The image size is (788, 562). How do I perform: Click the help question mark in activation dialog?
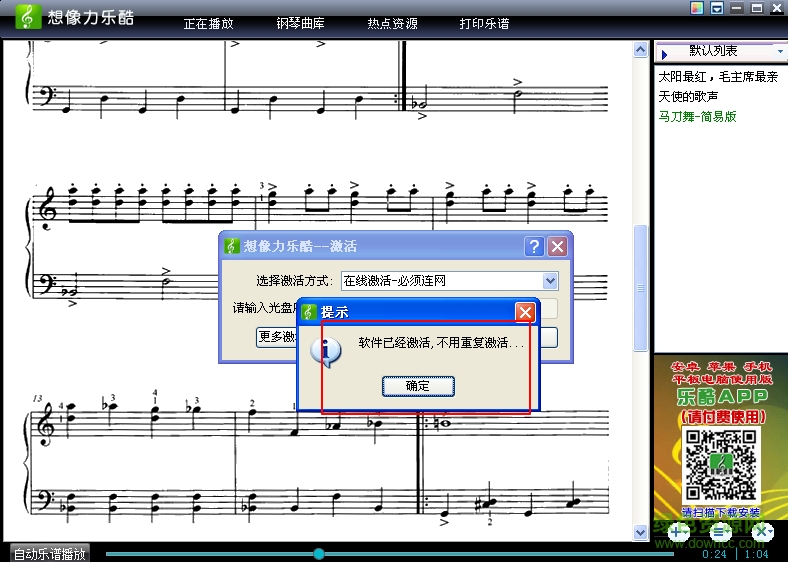tap(534, 246)
